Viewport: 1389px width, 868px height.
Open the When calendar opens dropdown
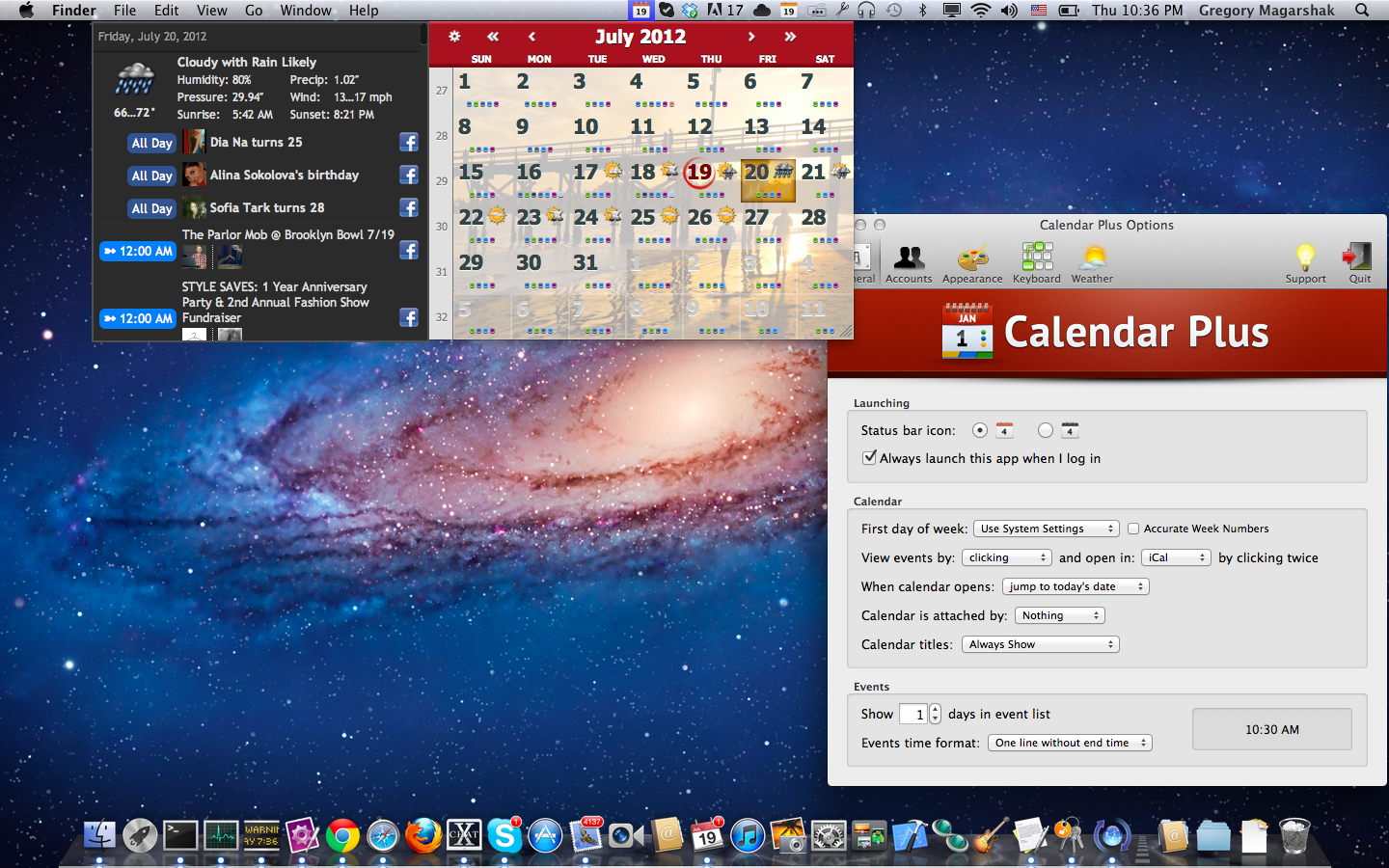(x=1076, y=586)
